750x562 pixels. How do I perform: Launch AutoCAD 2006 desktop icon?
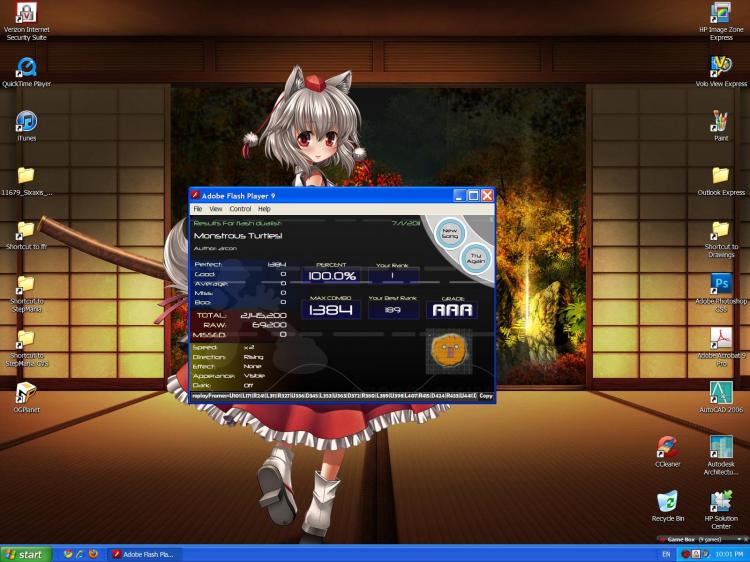(721, 397)
